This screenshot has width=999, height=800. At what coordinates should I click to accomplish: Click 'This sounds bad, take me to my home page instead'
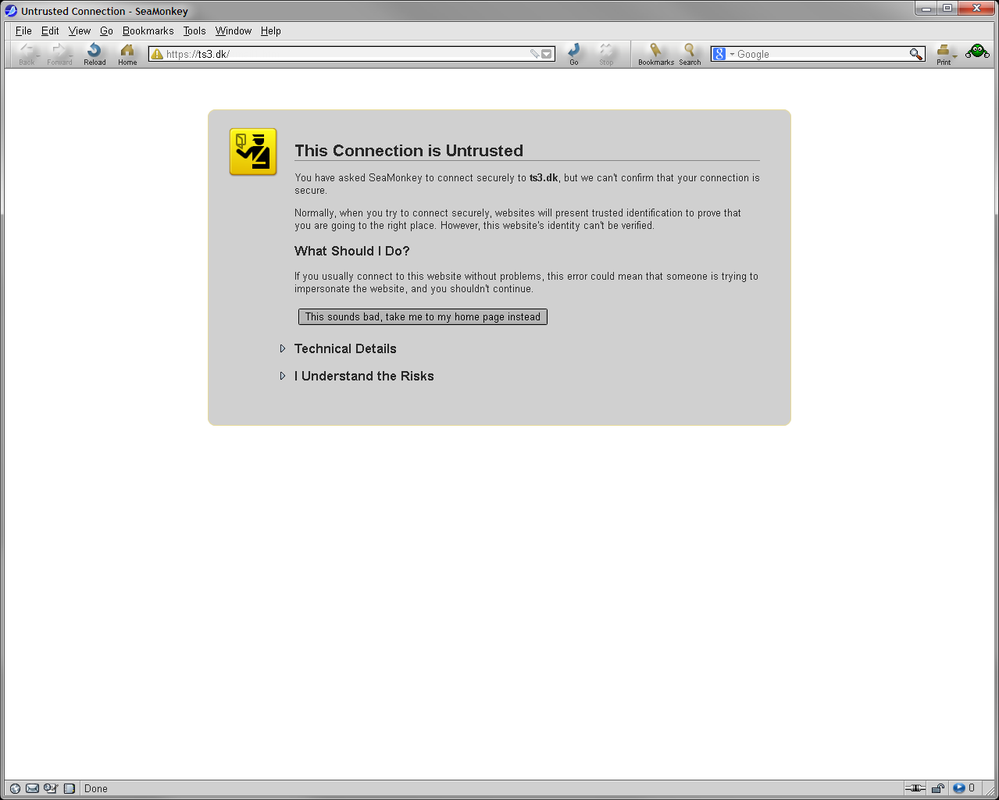point(422,317)
